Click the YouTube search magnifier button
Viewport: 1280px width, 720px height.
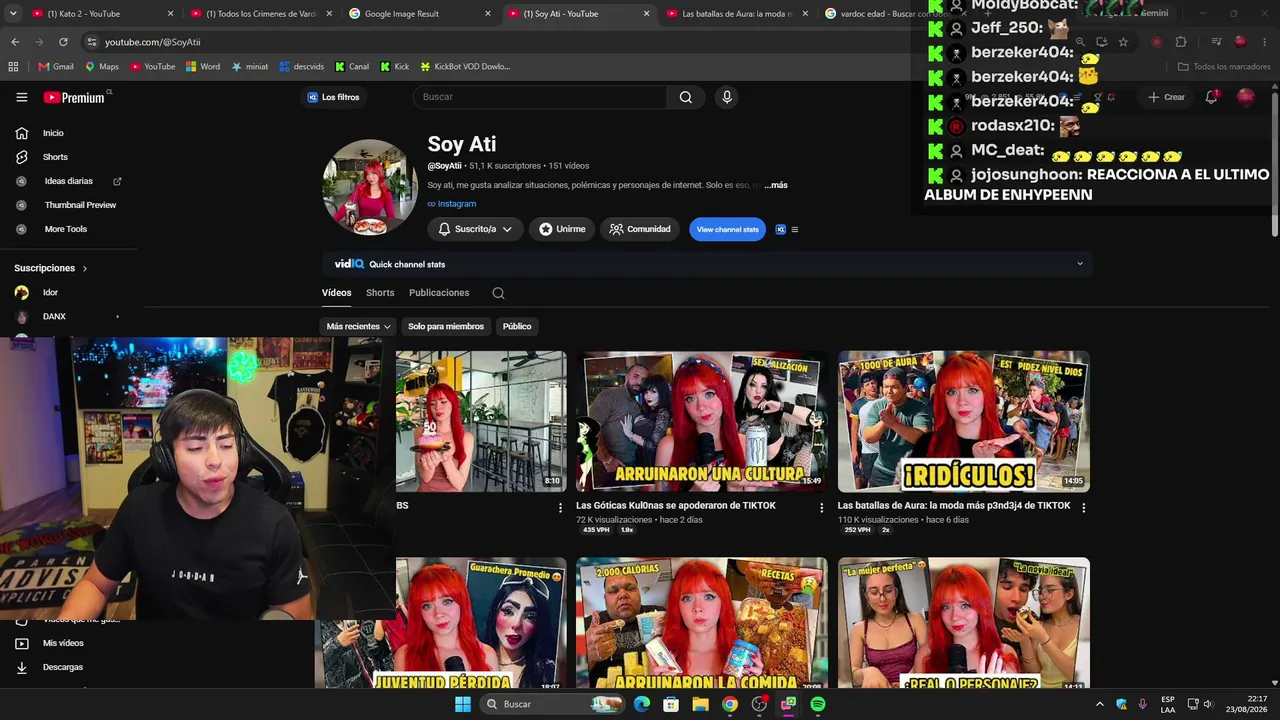686,97
